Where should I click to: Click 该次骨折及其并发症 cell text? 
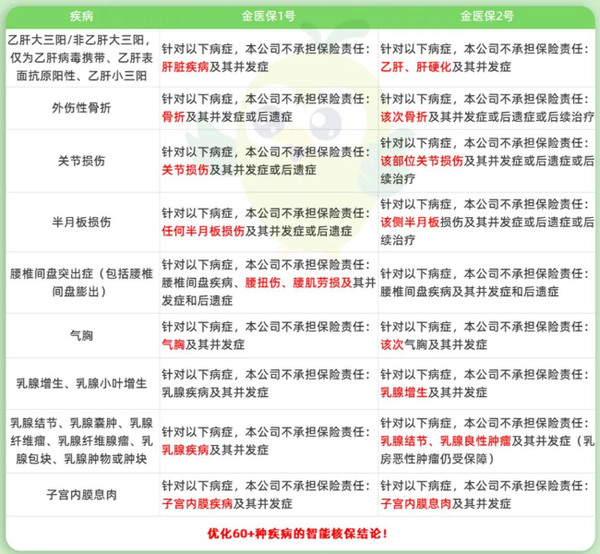tap(487, 117)
